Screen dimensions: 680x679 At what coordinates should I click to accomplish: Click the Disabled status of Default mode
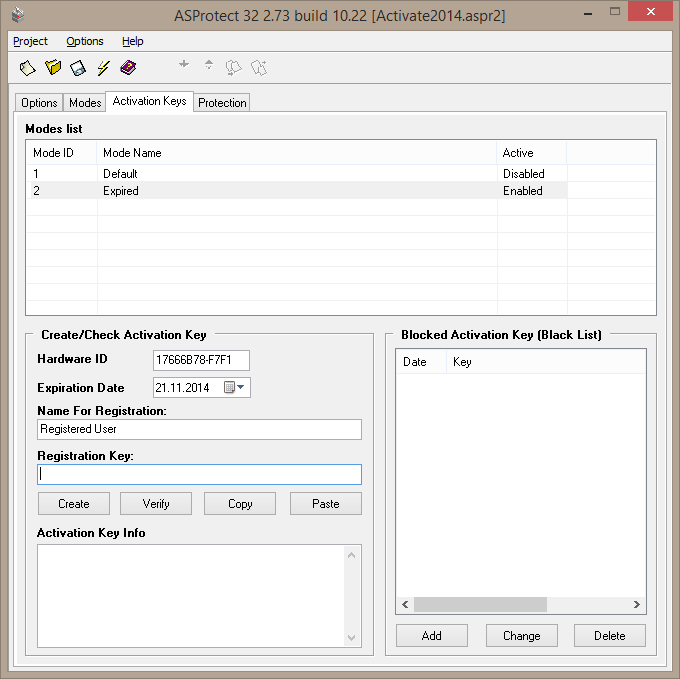point(523,174)
